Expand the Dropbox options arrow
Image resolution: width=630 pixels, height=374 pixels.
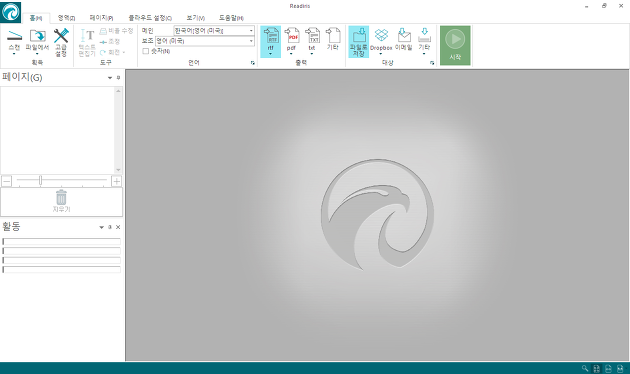point(380,54)
